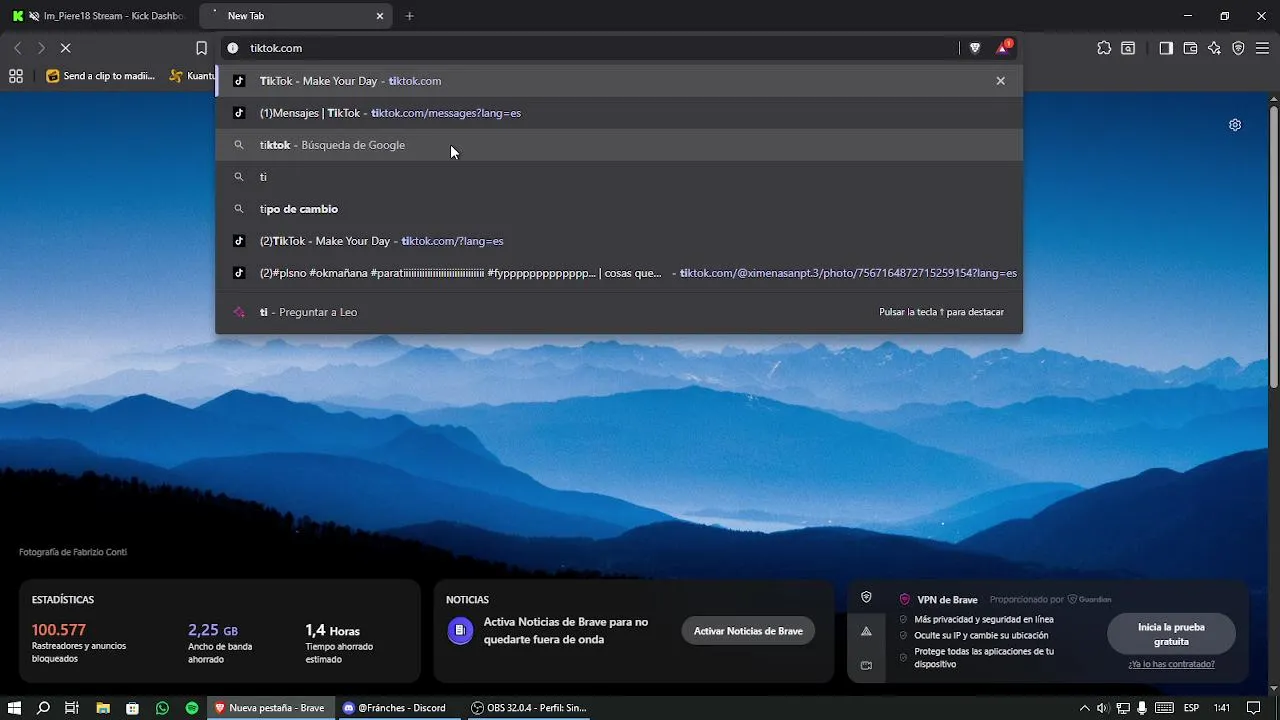This screenshot has width=1280, height=720.
Task: Open File Explorer from taskbar
Action: (x=102, y=708)
